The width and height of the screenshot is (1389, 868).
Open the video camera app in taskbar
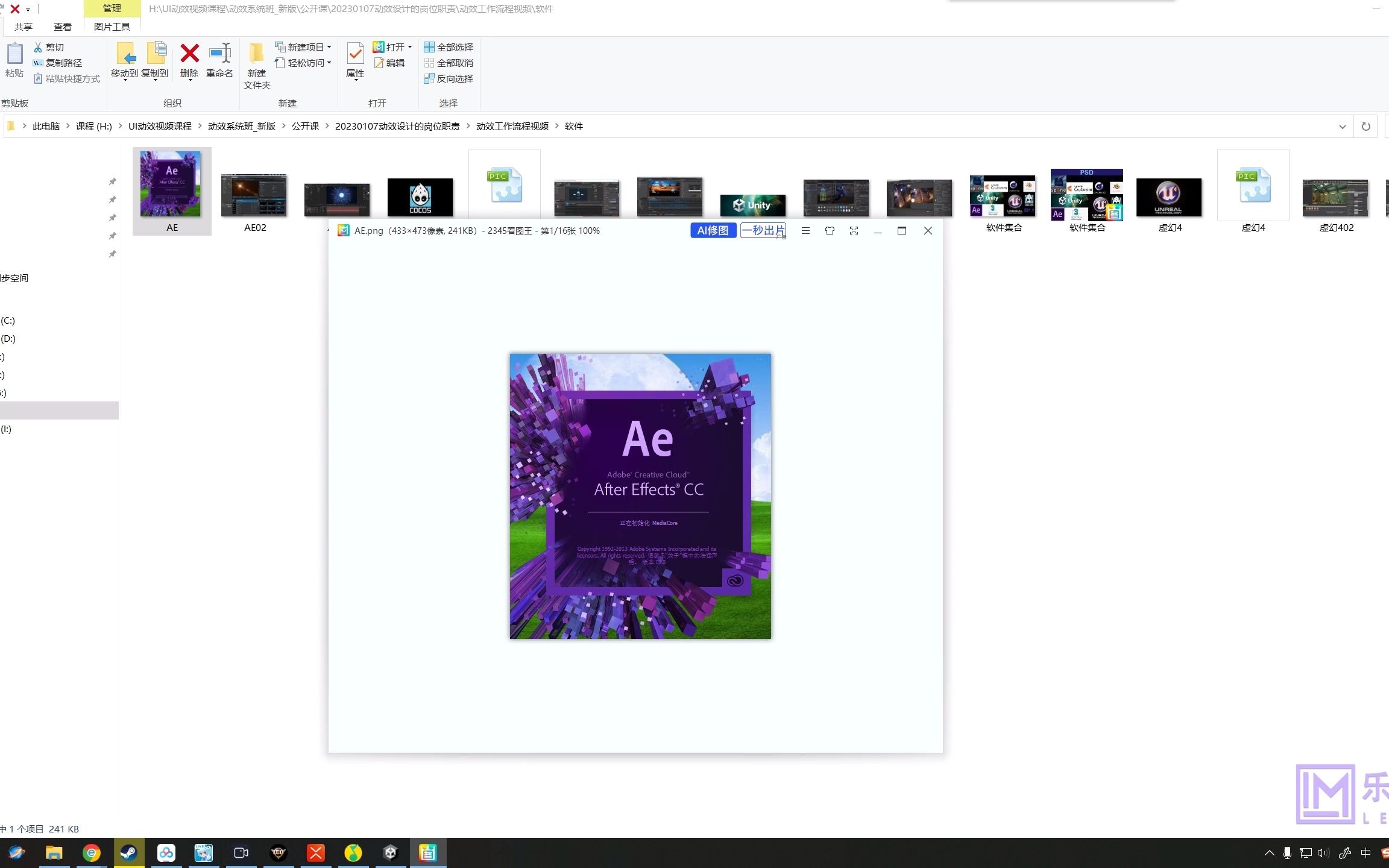click(x=241, y=853)
